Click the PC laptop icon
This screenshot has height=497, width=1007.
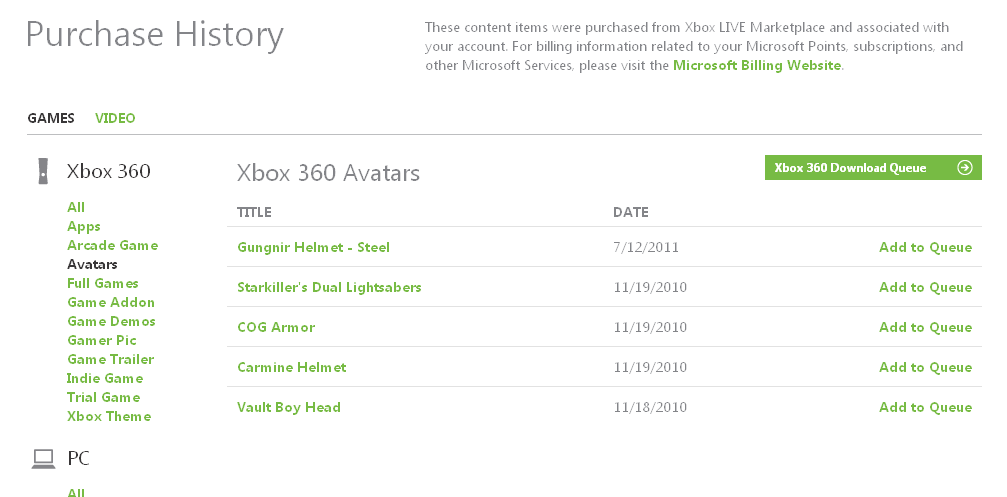(43, 459)
